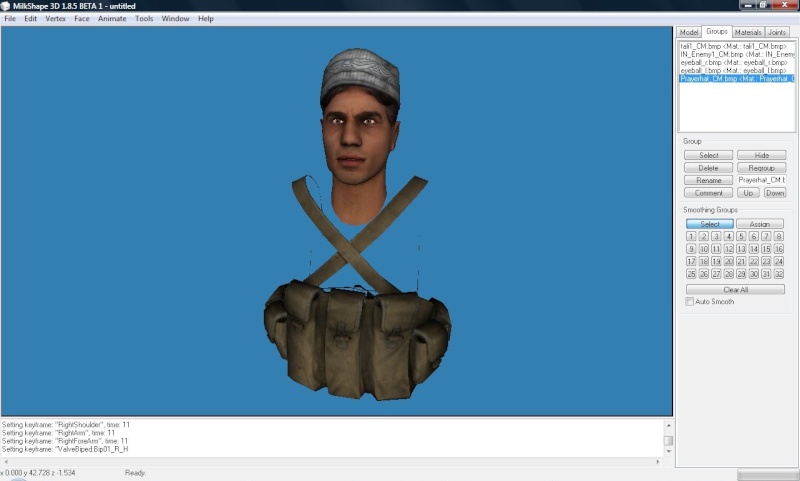Viewport: 800px width, 481px height.
Task: Toggle smoothing group 1
Action: point(691,236)
